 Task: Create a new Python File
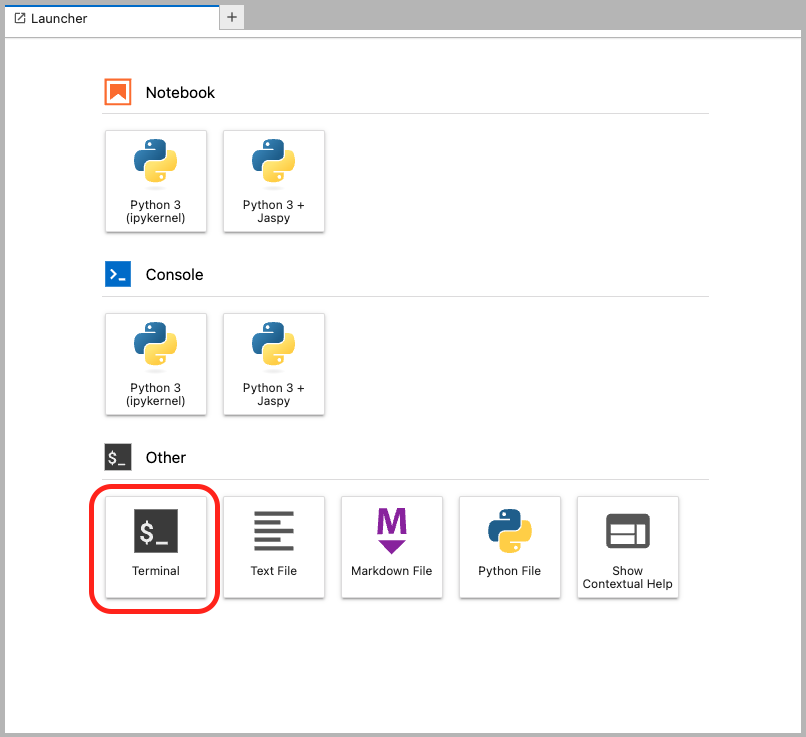(509, 547)
